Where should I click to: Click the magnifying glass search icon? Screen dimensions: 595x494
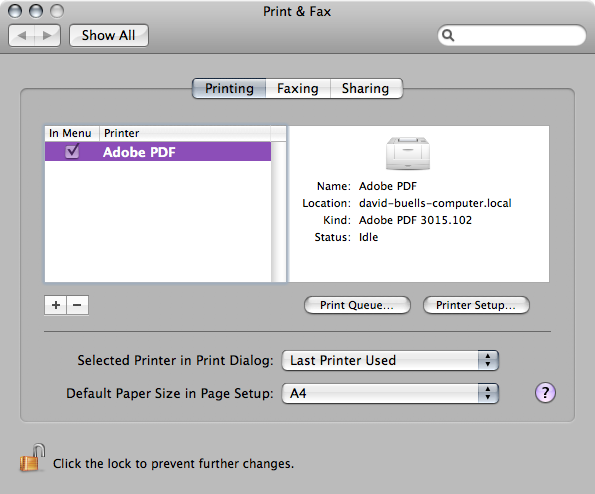[448, 35]
